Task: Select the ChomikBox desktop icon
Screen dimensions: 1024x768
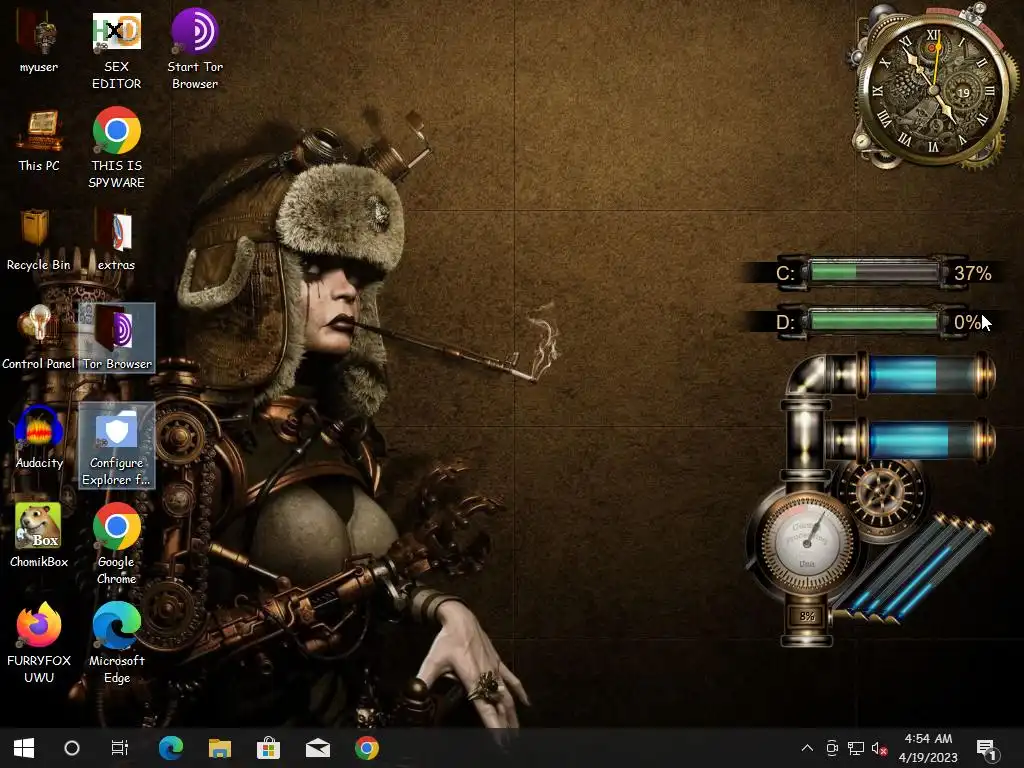Action: [39, 536]
